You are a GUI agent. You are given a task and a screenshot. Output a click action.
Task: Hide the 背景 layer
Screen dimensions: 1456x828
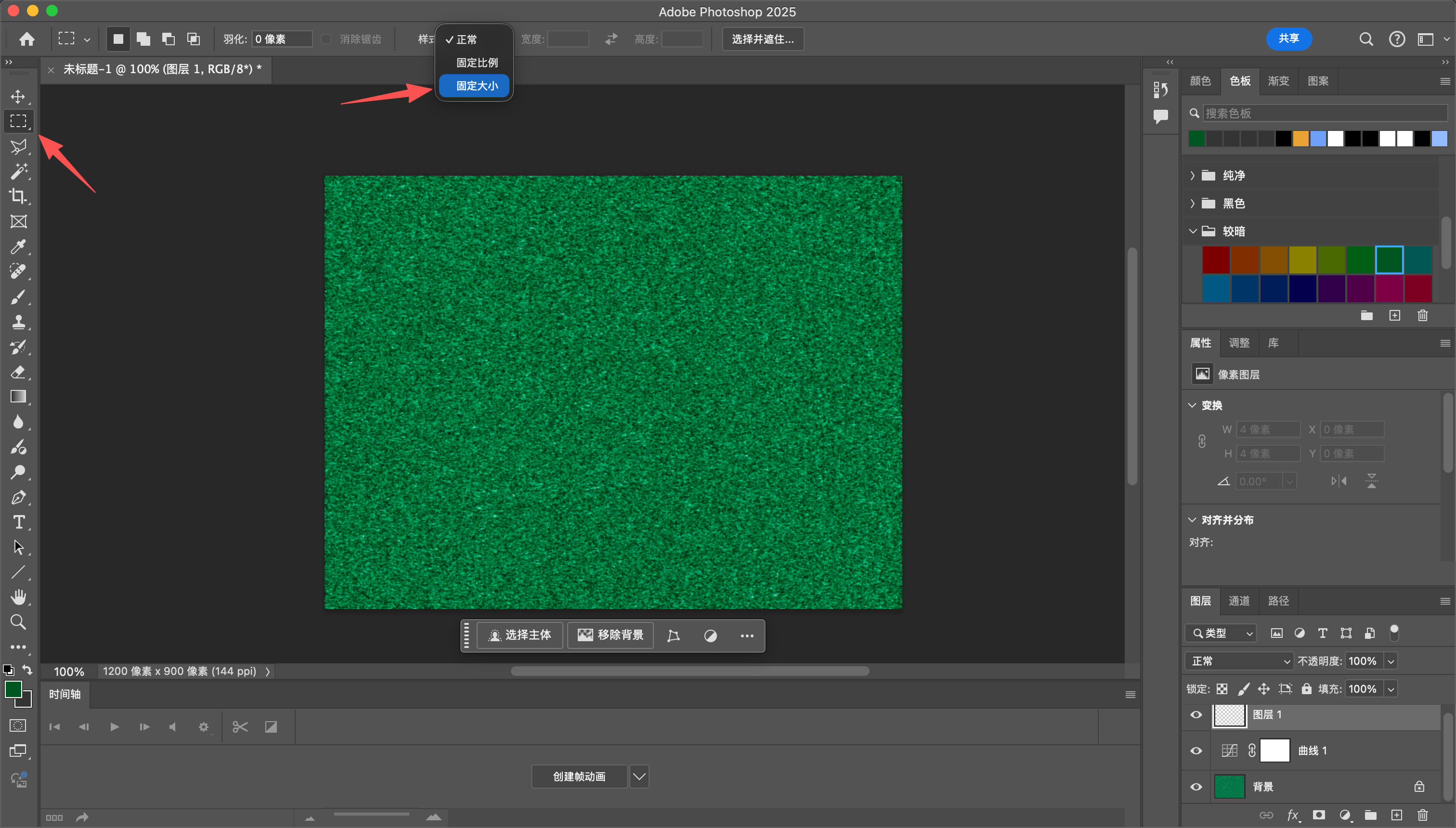pos(1196,787)
